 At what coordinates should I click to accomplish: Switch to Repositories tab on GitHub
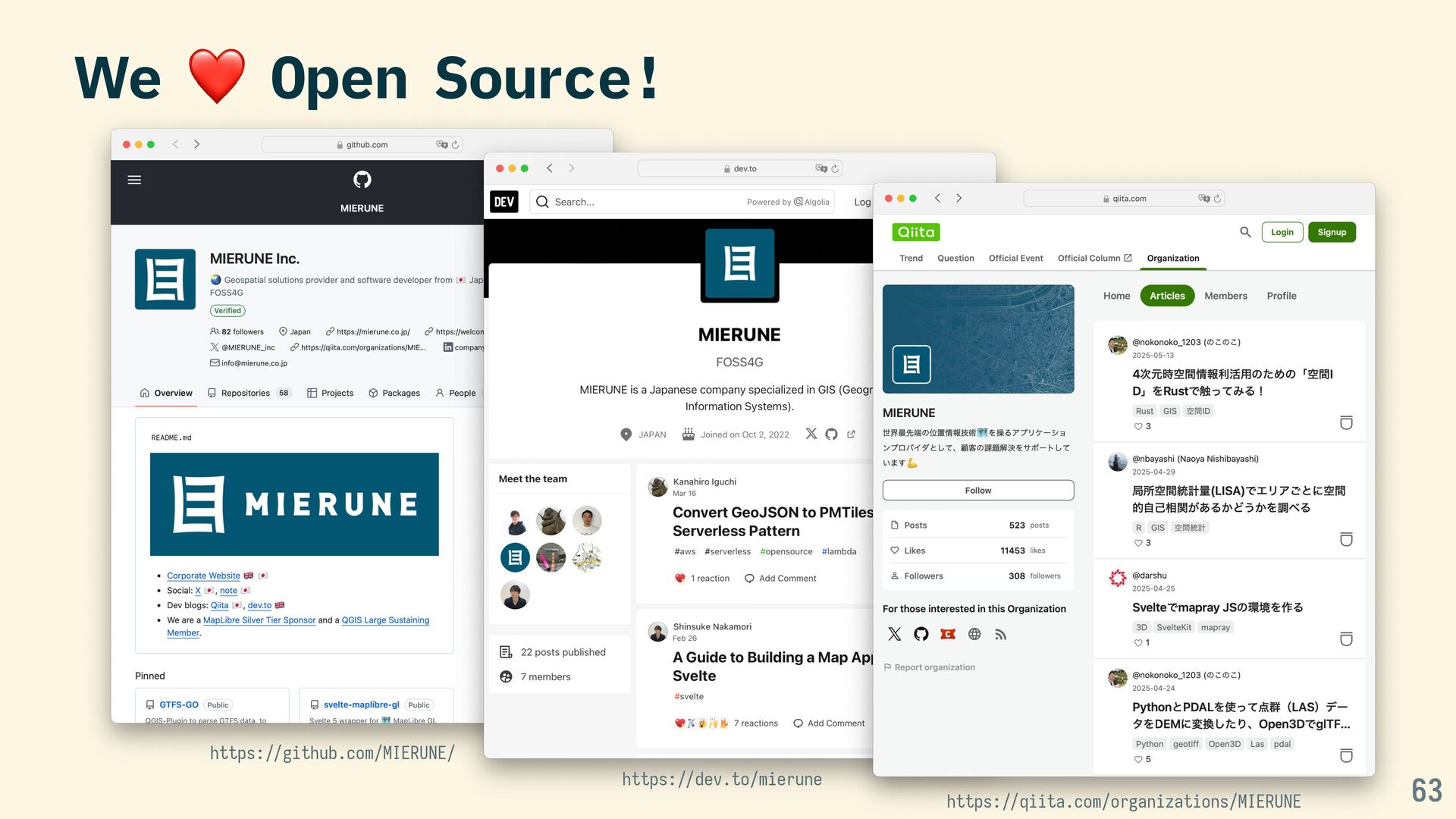coord(246,393)
